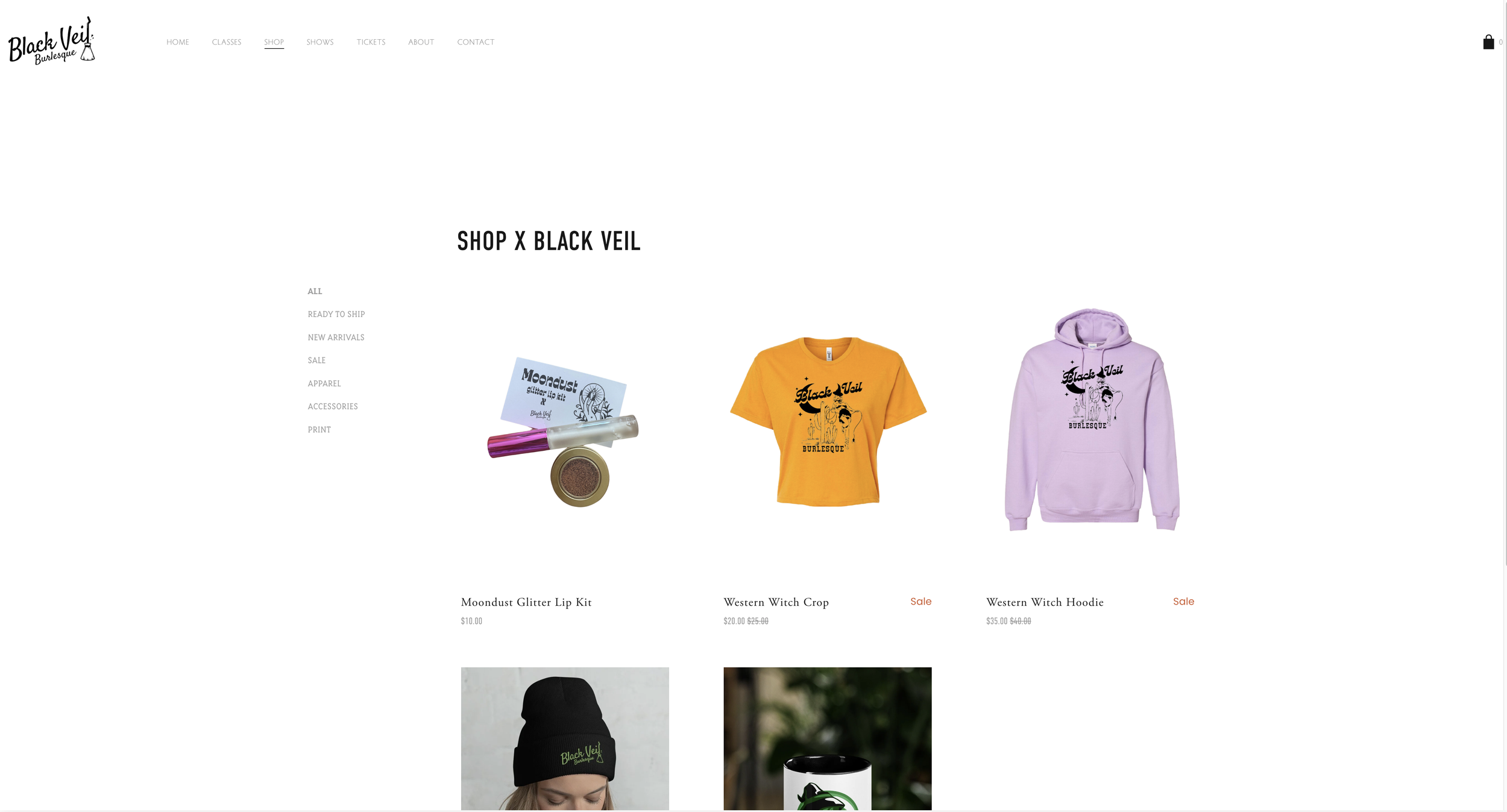Select the Shop navigation item

(274, 42)
